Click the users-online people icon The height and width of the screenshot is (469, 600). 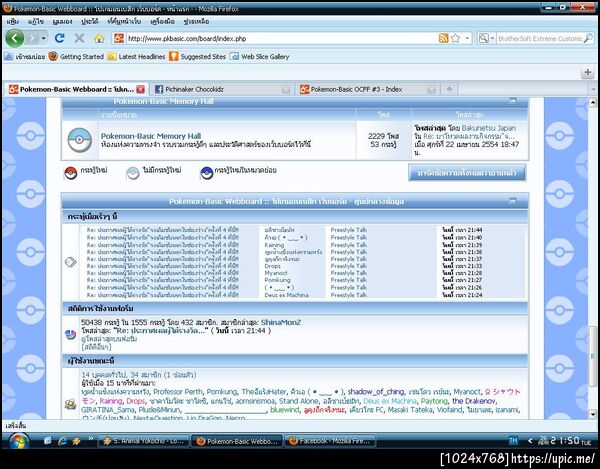pos(70,404)
